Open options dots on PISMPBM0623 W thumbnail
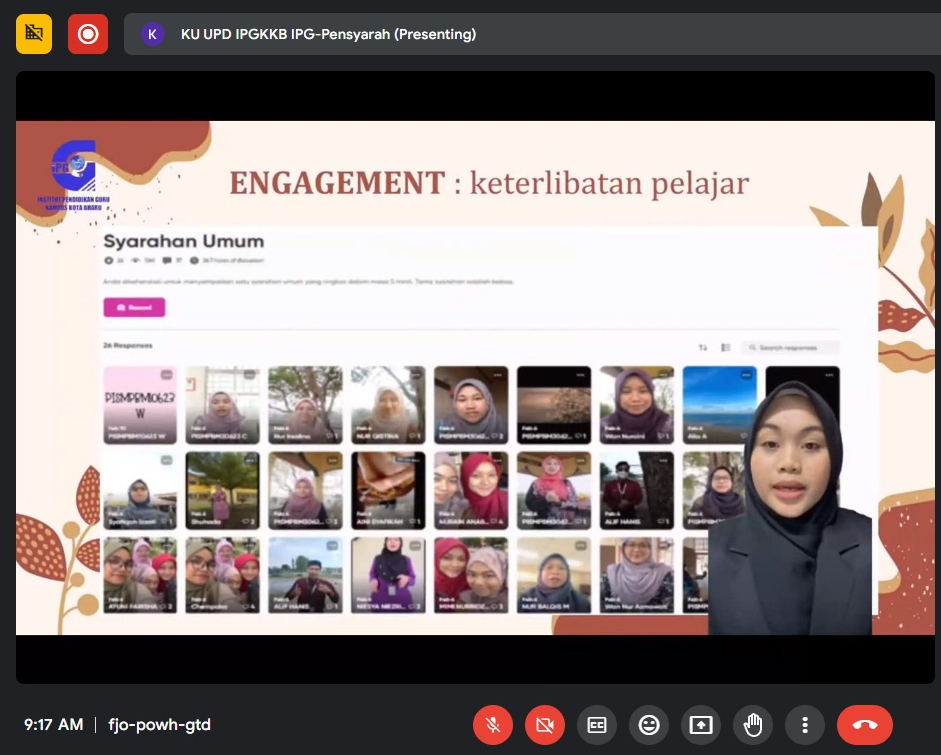Viewport: 941px width, 755px height. point(167,375)
